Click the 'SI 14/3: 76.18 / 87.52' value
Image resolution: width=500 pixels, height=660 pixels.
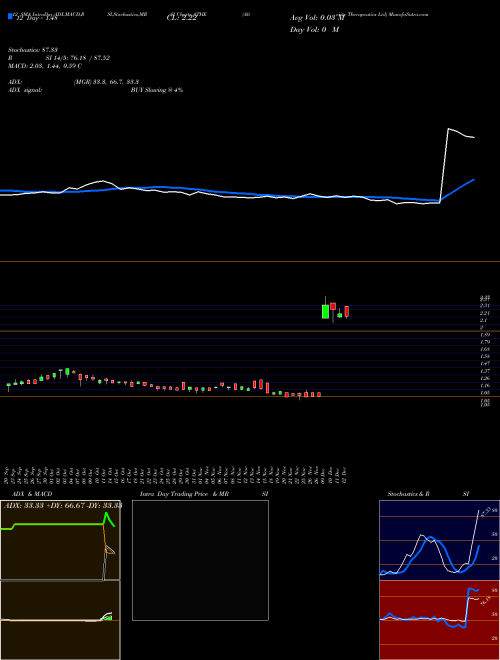point(78,58)
